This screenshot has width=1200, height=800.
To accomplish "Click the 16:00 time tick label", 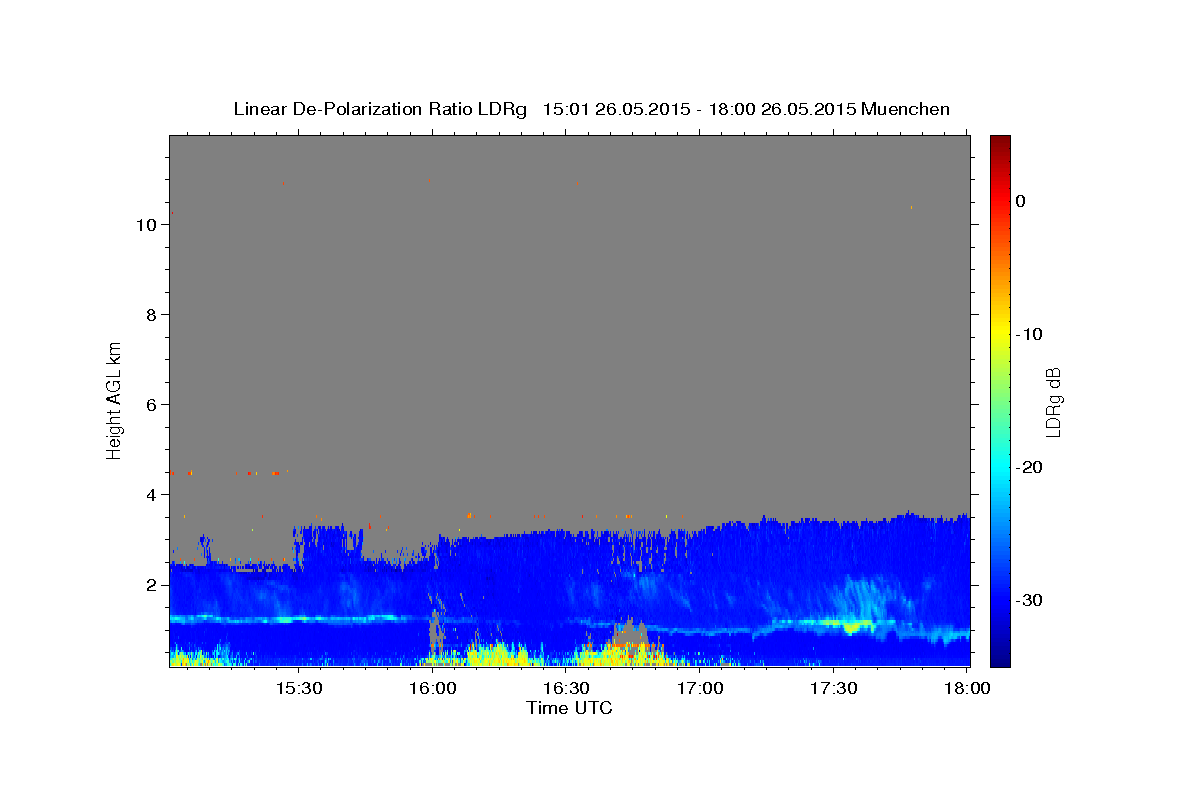I will (x=433, y=689).
